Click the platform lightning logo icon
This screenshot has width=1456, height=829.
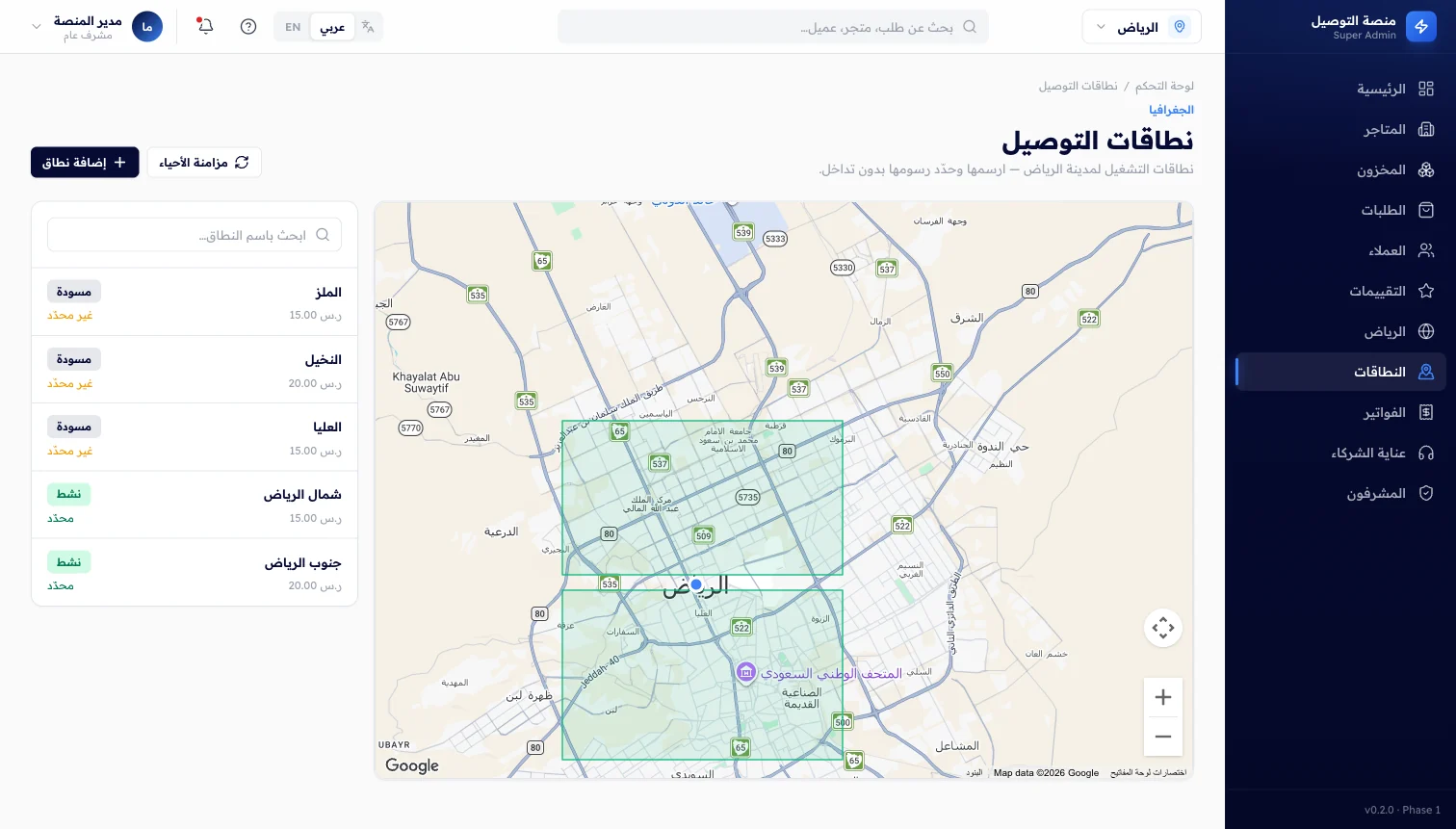(1421, 27)
